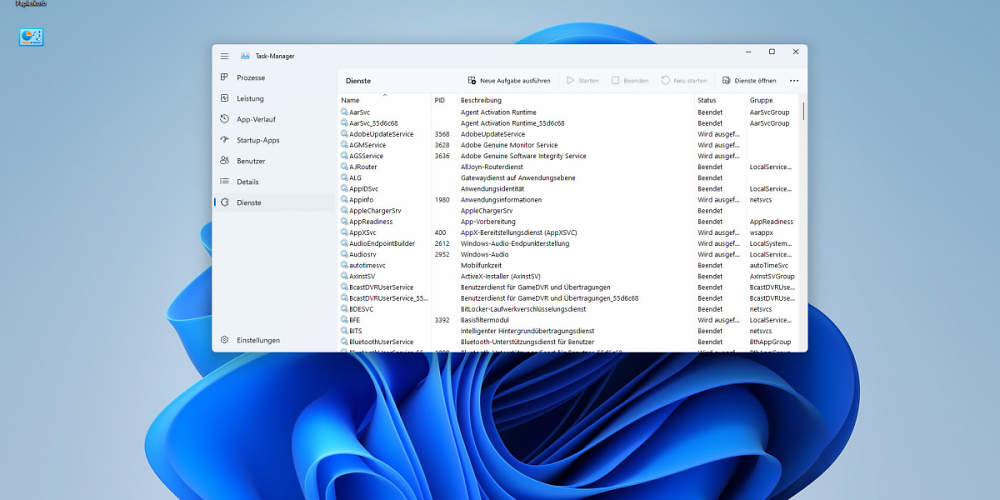Select the AppXSvc service row

point(568,232)
